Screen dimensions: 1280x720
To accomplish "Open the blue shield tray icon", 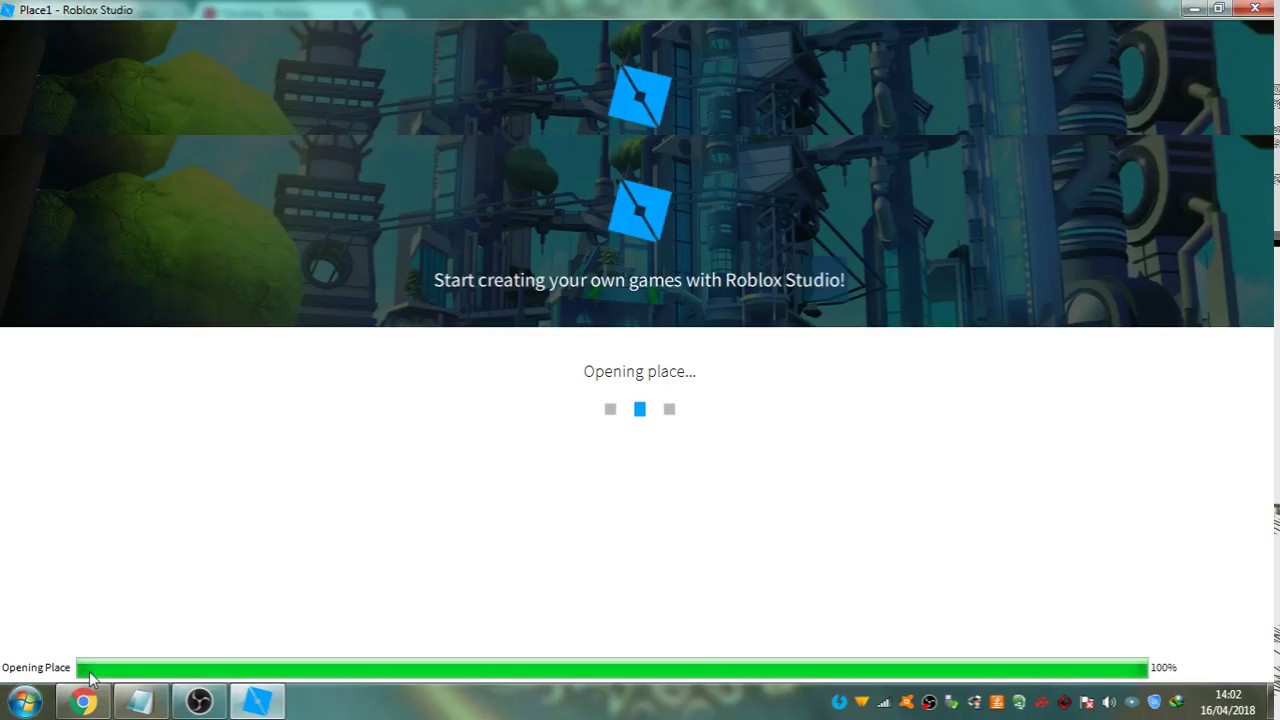I will pos(1154,702).
